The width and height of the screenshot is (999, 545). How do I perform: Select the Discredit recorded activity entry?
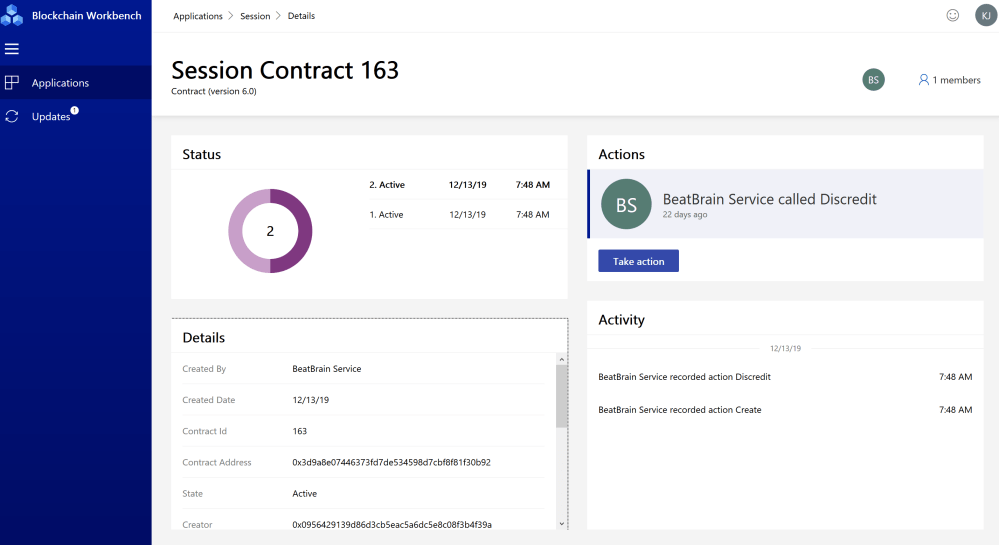684,377
